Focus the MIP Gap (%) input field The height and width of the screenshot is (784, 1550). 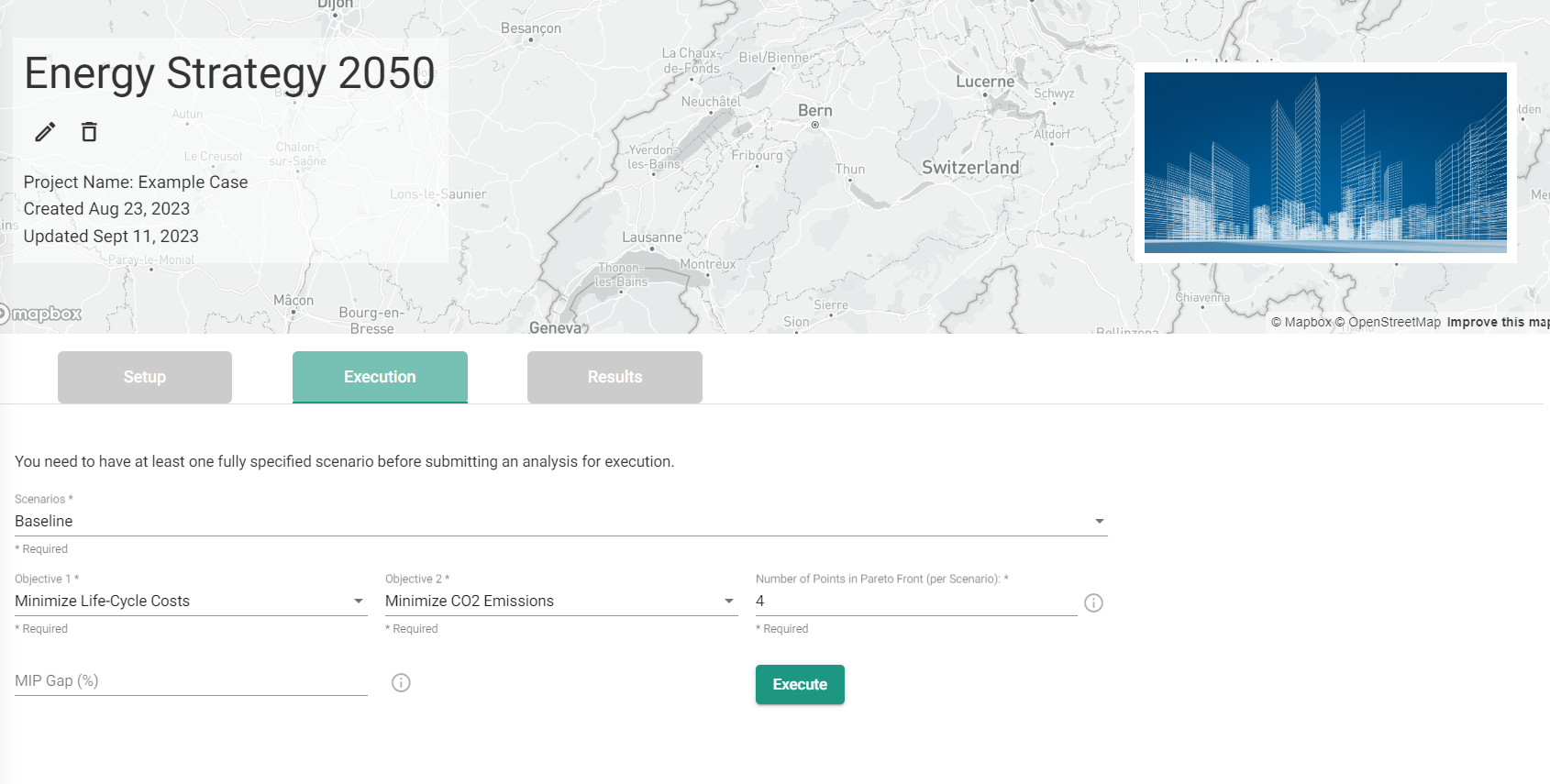click(190, 680)
